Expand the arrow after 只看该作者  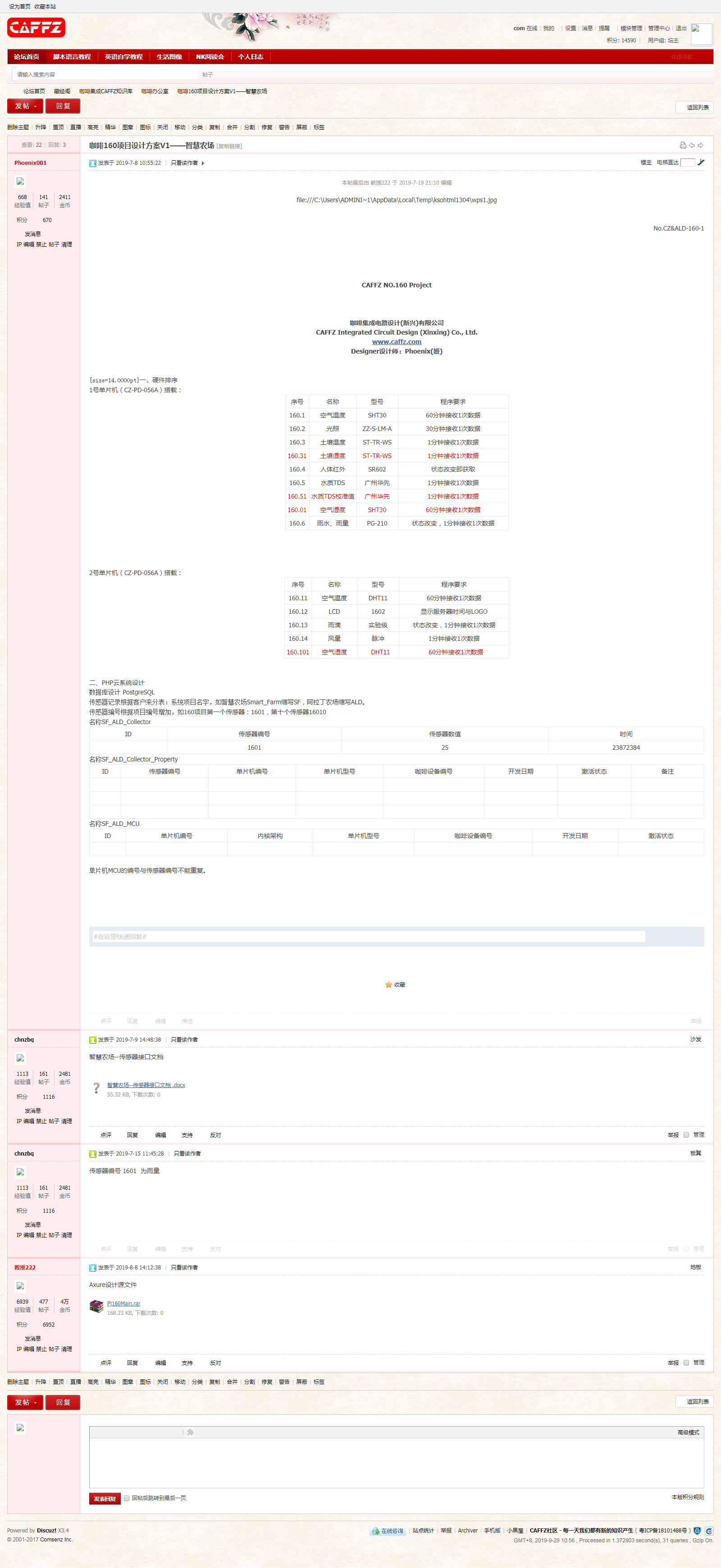[203, 163]
